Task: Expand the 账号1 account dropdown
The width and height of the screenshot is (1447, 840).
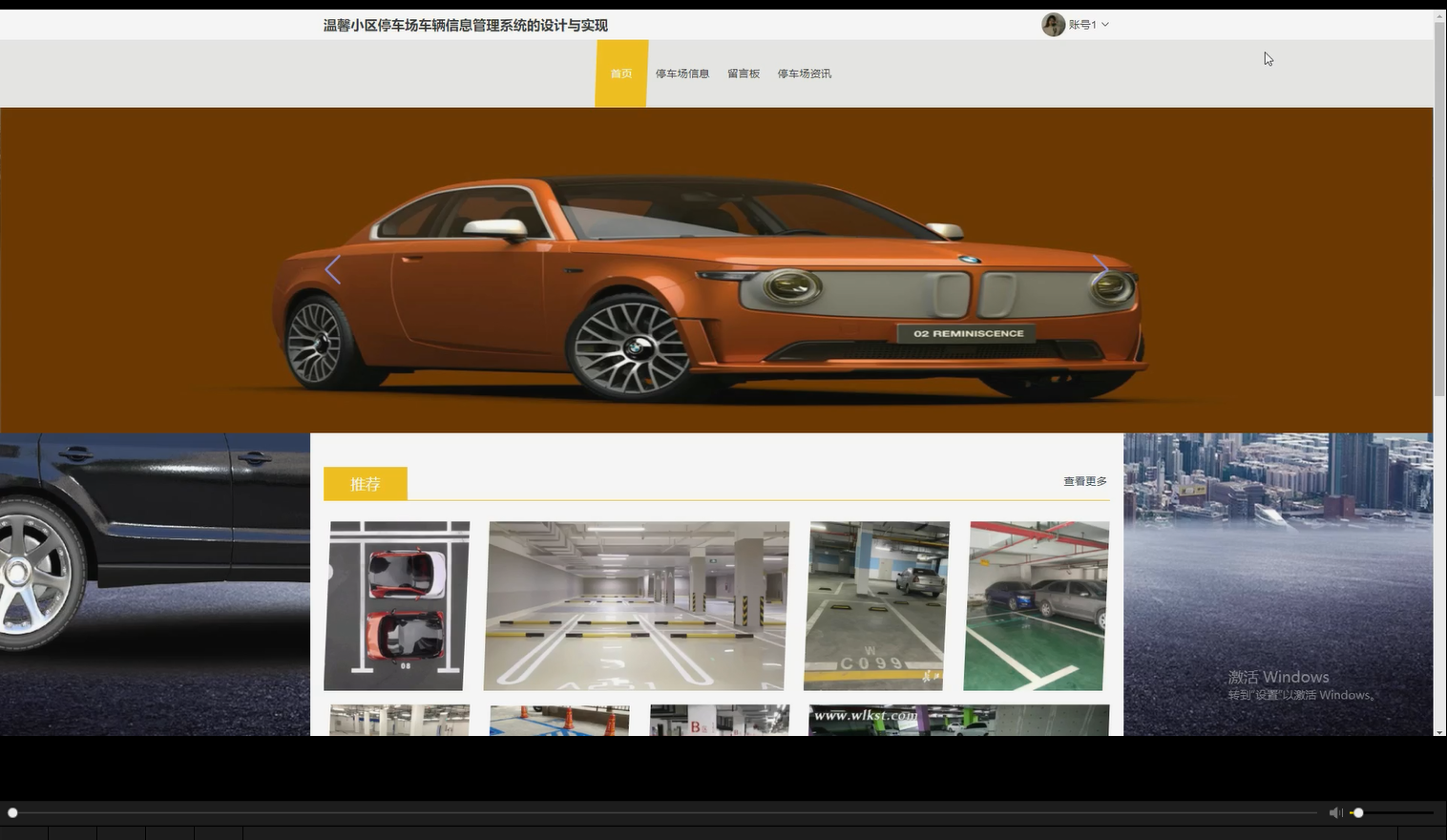Action: click(1089, 25)
